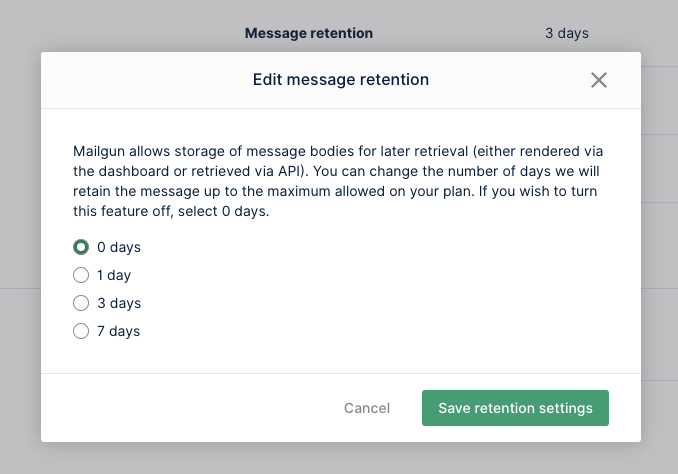Choose the 1 day radio option
This screenshot has width=678, height=474.
81,275
